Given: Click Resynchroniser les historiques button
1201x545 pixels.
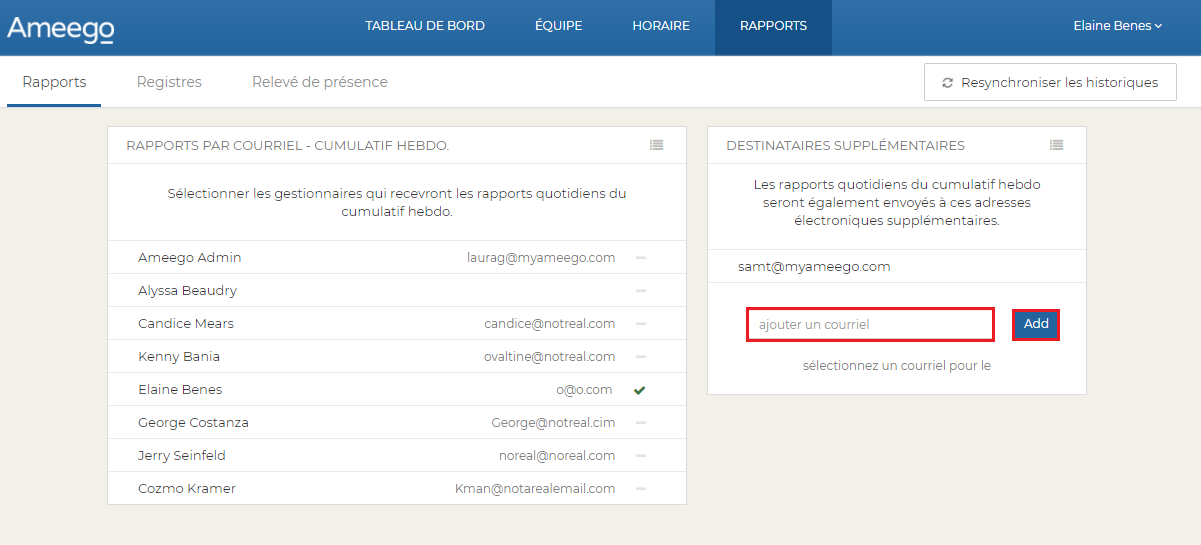Looking at the screenshot, I should [1050, 83].
